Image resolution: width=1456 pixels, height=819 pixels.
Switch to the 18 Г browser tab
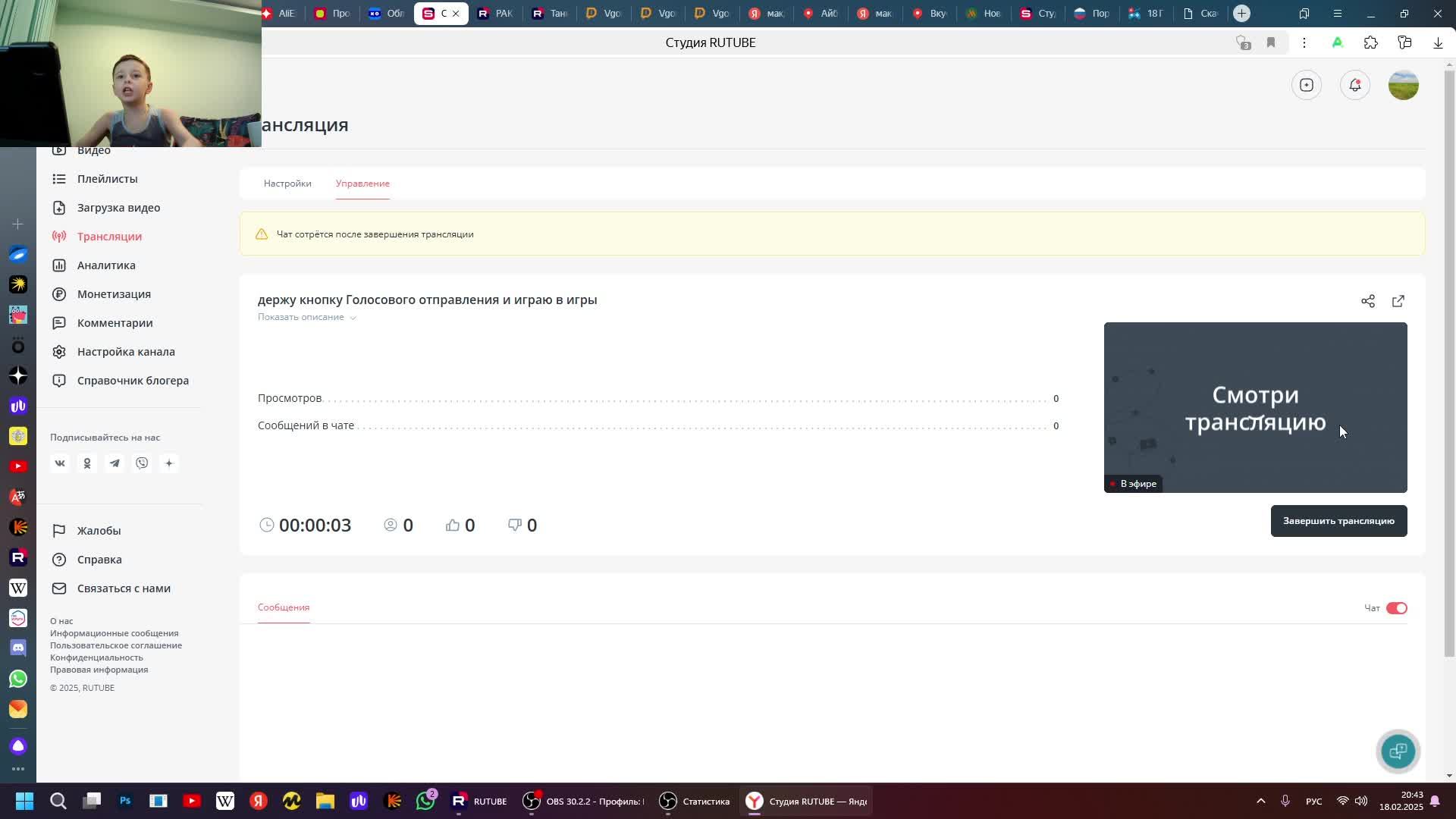click(1146, 13)
